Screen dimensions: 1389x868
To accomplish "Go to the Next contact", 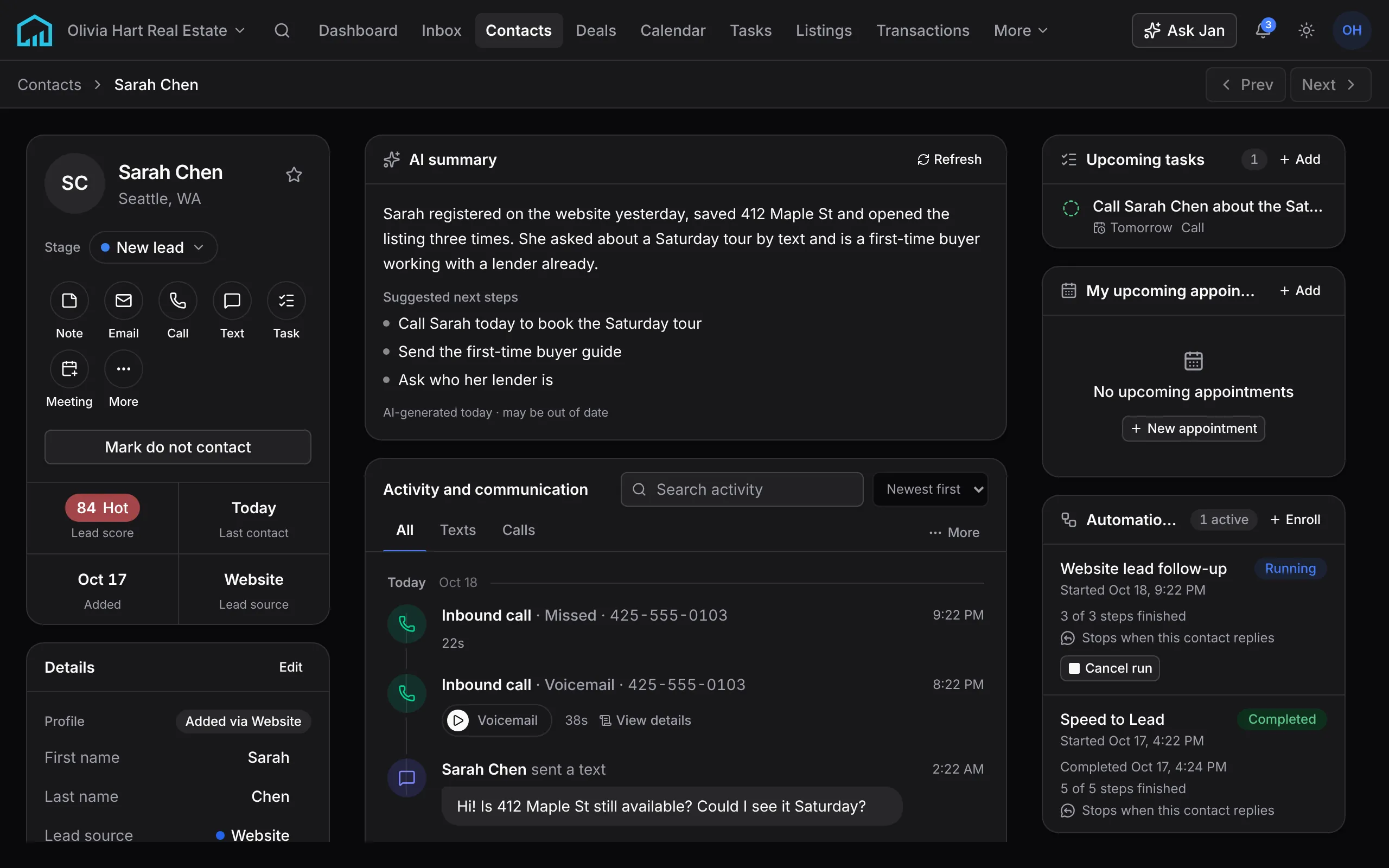I will [x=1330, y=85].
